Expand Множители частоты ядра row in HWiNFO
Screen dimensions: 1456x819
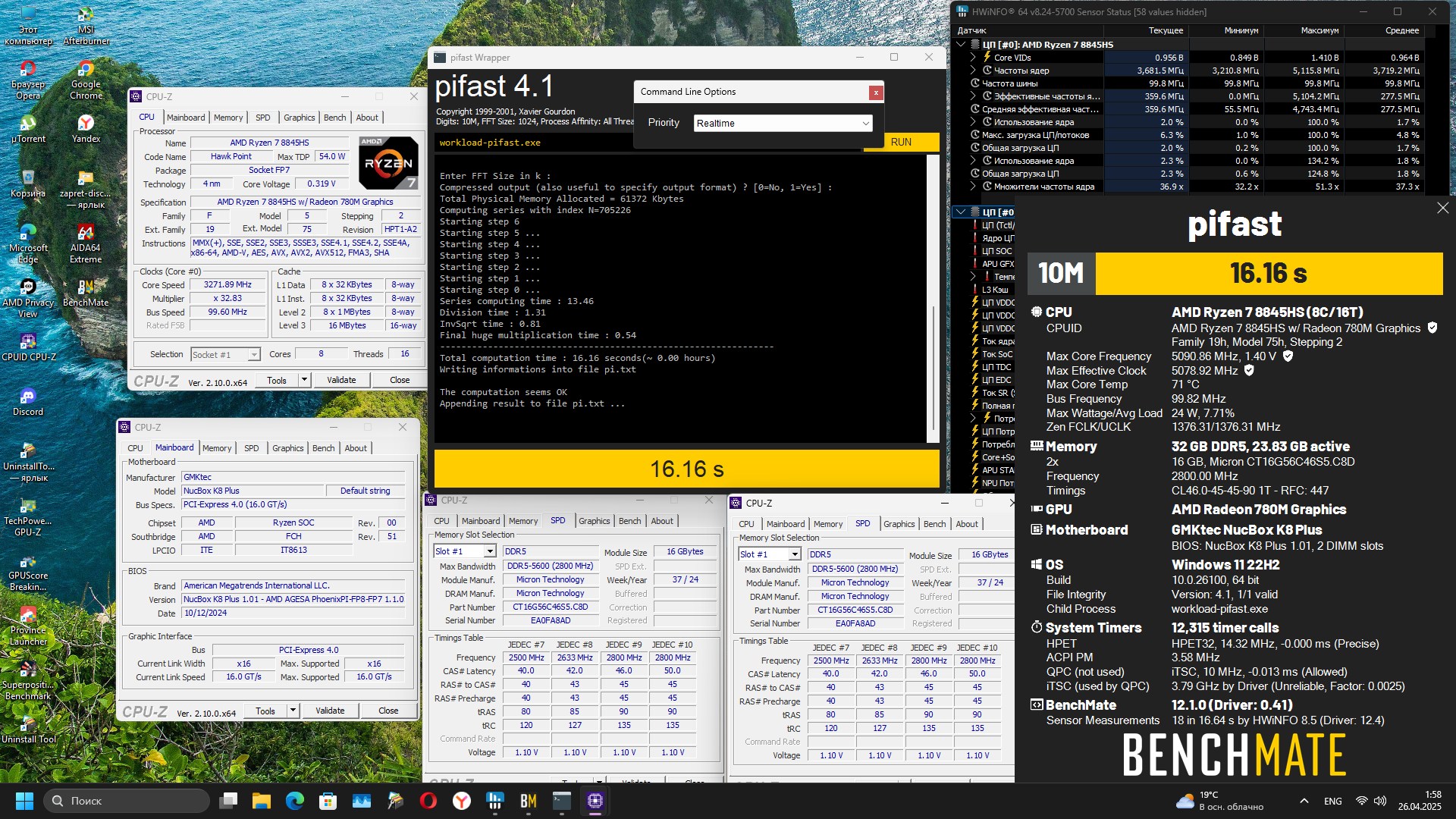974,187
